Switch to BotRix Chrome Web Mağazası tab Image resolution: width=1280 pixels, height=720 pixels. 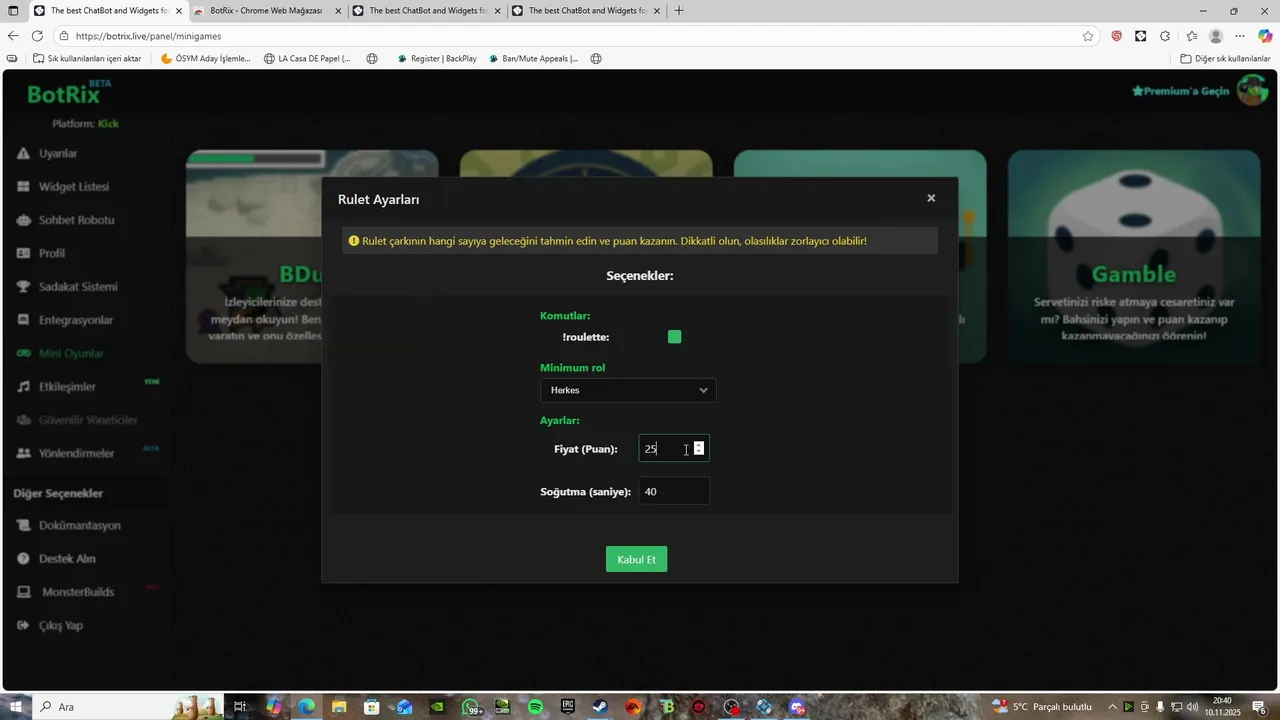[x=265, y=11]
